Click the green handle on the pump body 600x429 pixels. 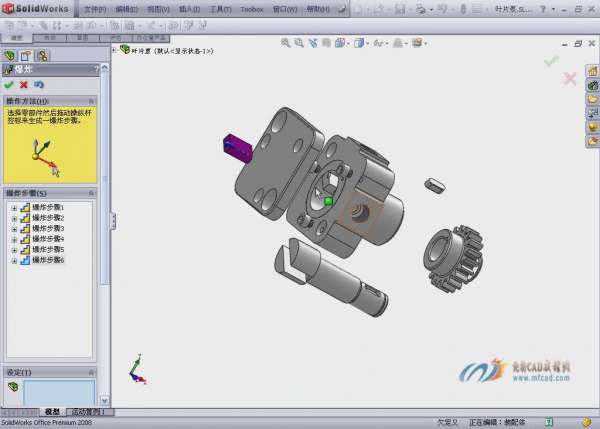point(327,201)
